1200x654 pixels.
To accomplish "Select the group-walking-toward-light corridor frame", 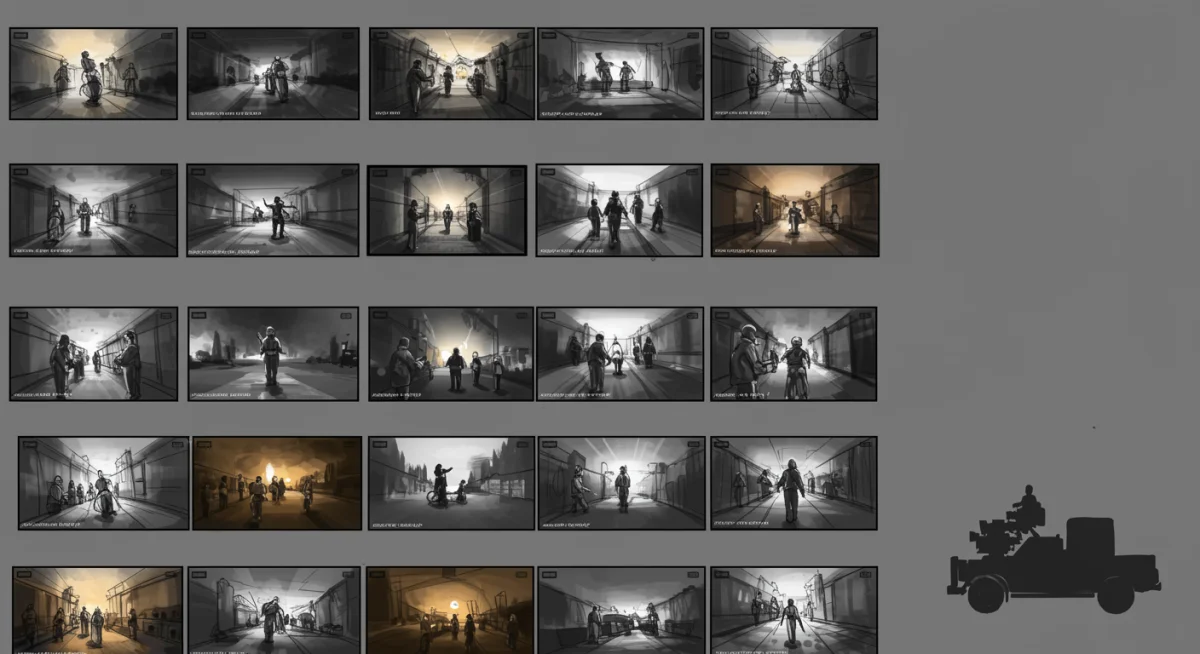I will (619, 209).
